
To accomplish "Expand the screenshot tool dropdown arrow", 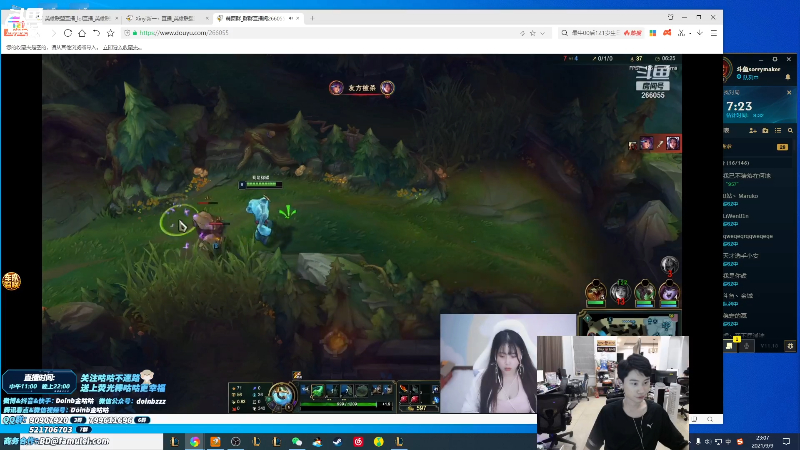I will coord(690,33).
